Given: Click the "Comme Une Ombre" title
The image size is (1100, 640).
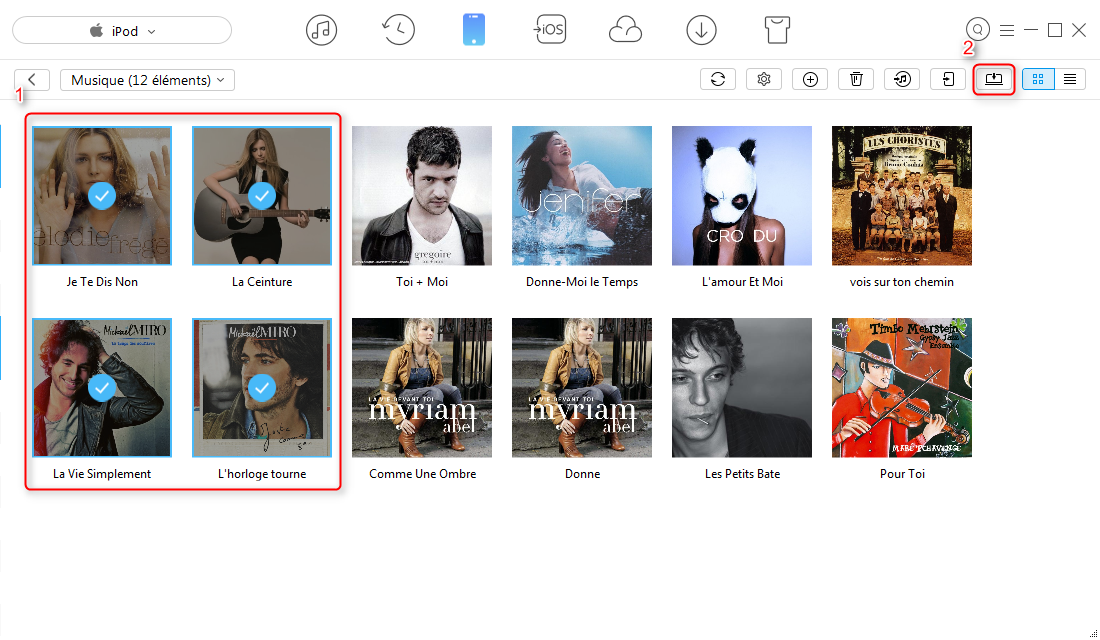Looking at the screenshot, I should point(422,474).
